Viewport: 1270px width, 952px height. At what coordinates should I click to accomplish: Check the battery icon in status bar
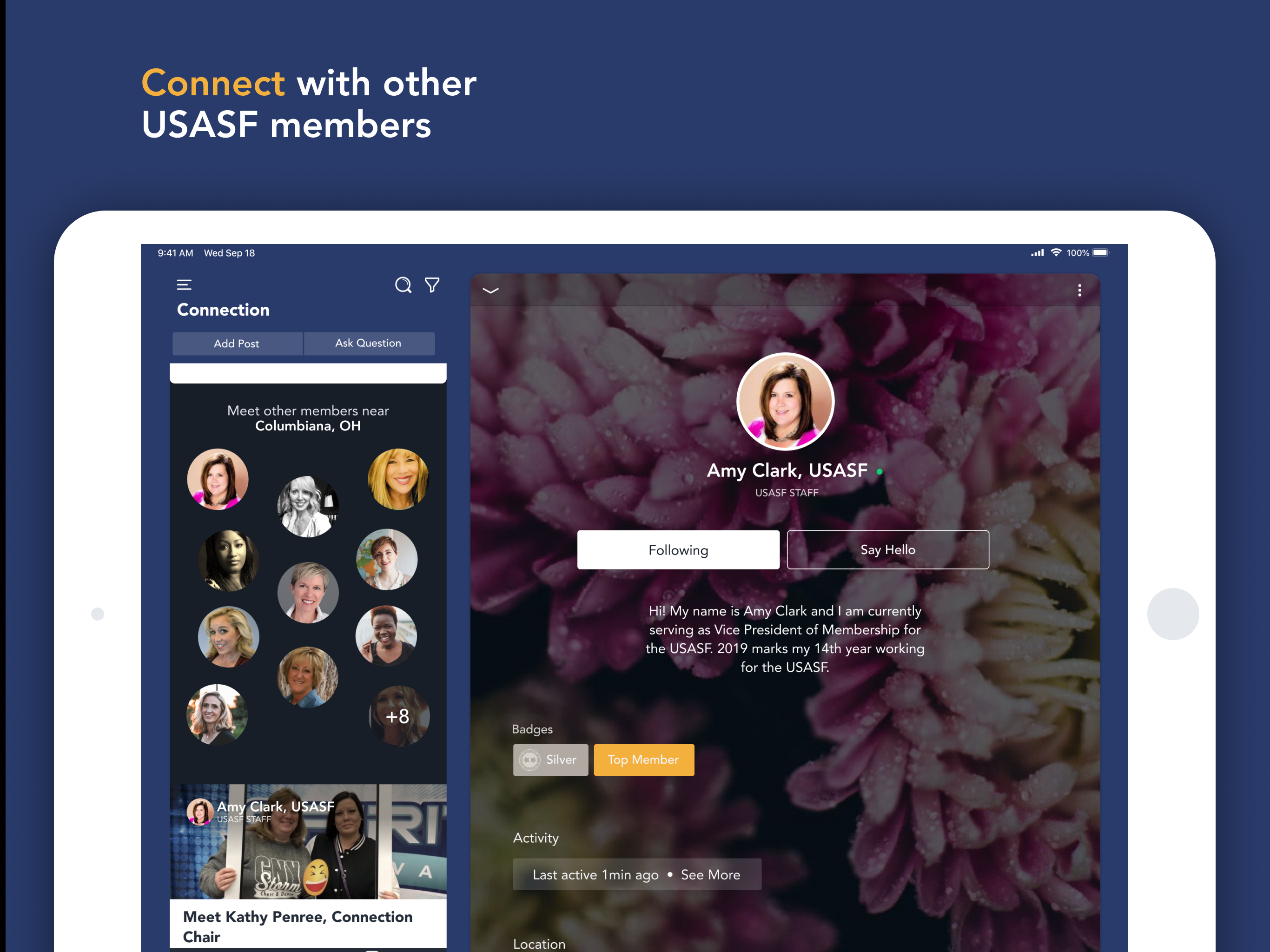point(1101,252)
